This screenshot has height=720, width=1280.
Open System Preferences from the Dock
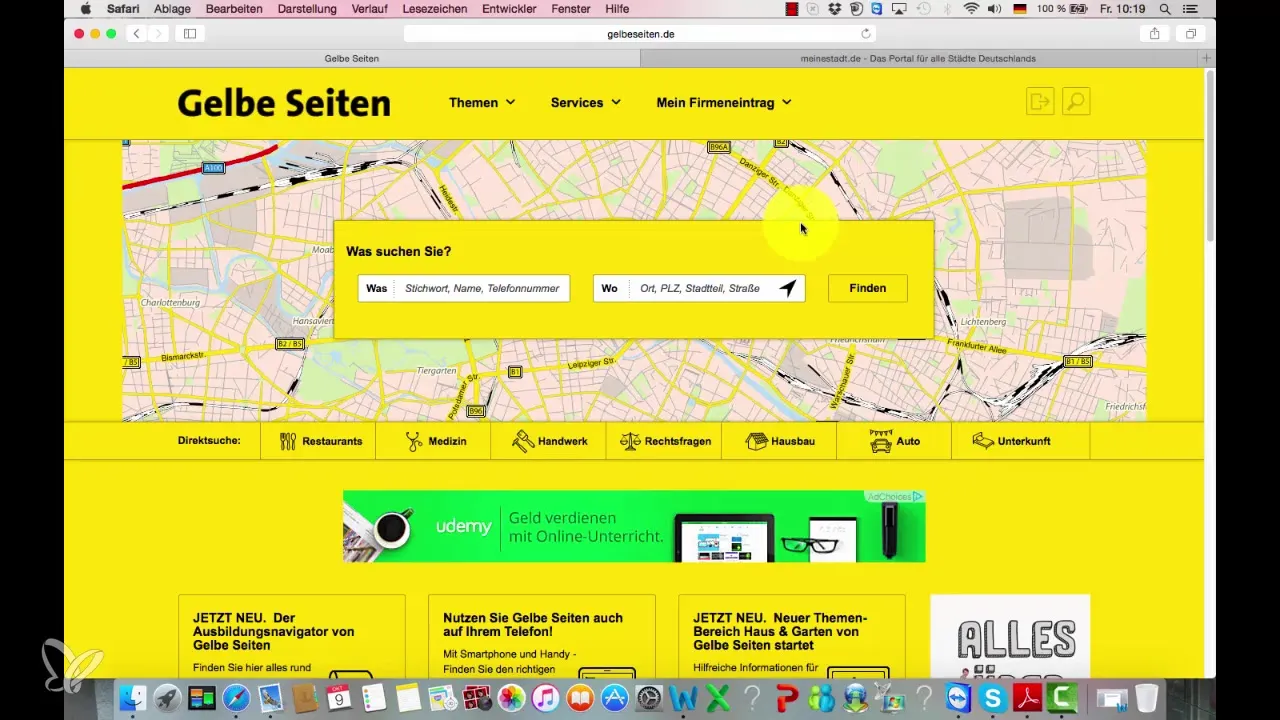pyautogui.click(x=649, y=697)
